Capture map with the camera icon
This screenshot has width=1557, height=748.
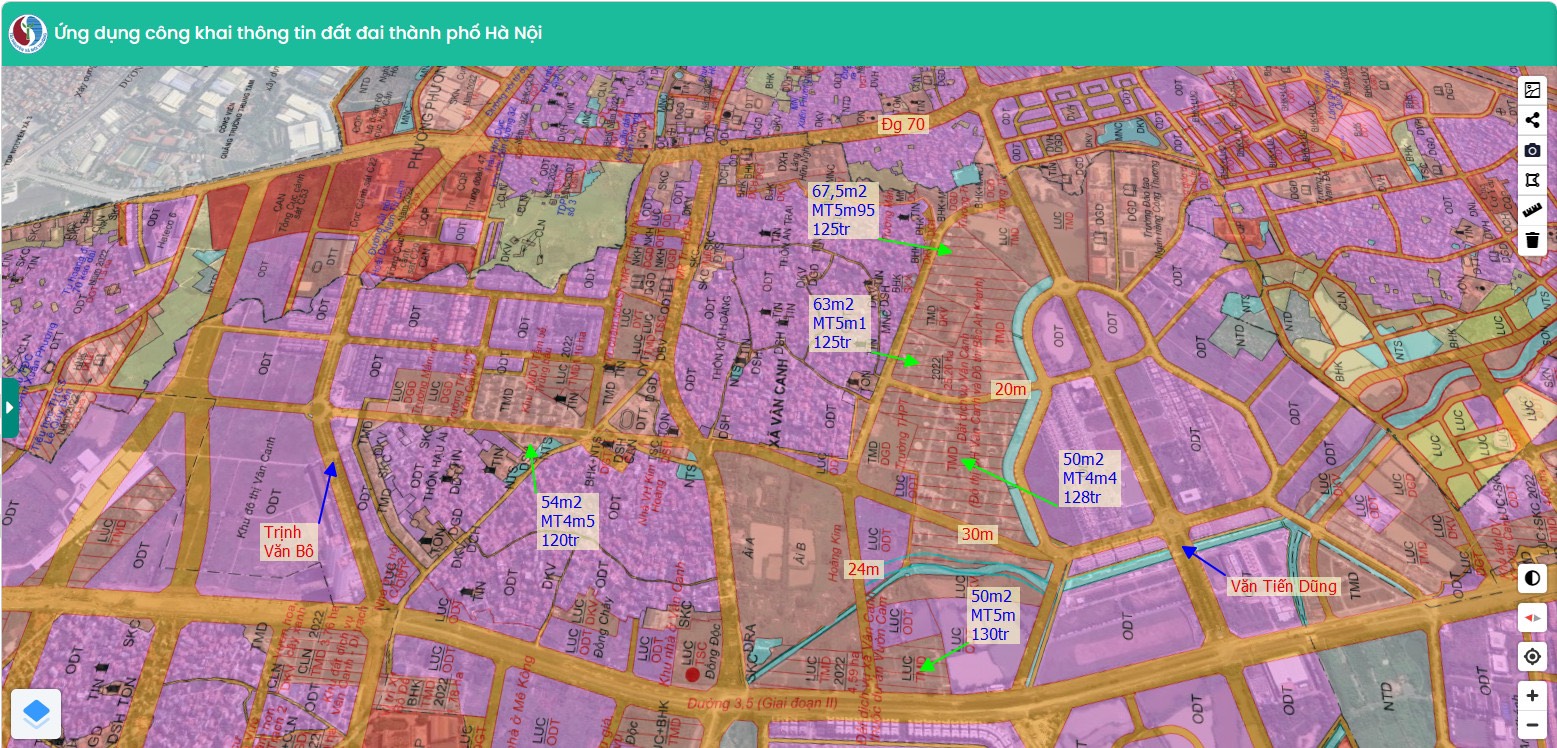[x=1532, y=150]
